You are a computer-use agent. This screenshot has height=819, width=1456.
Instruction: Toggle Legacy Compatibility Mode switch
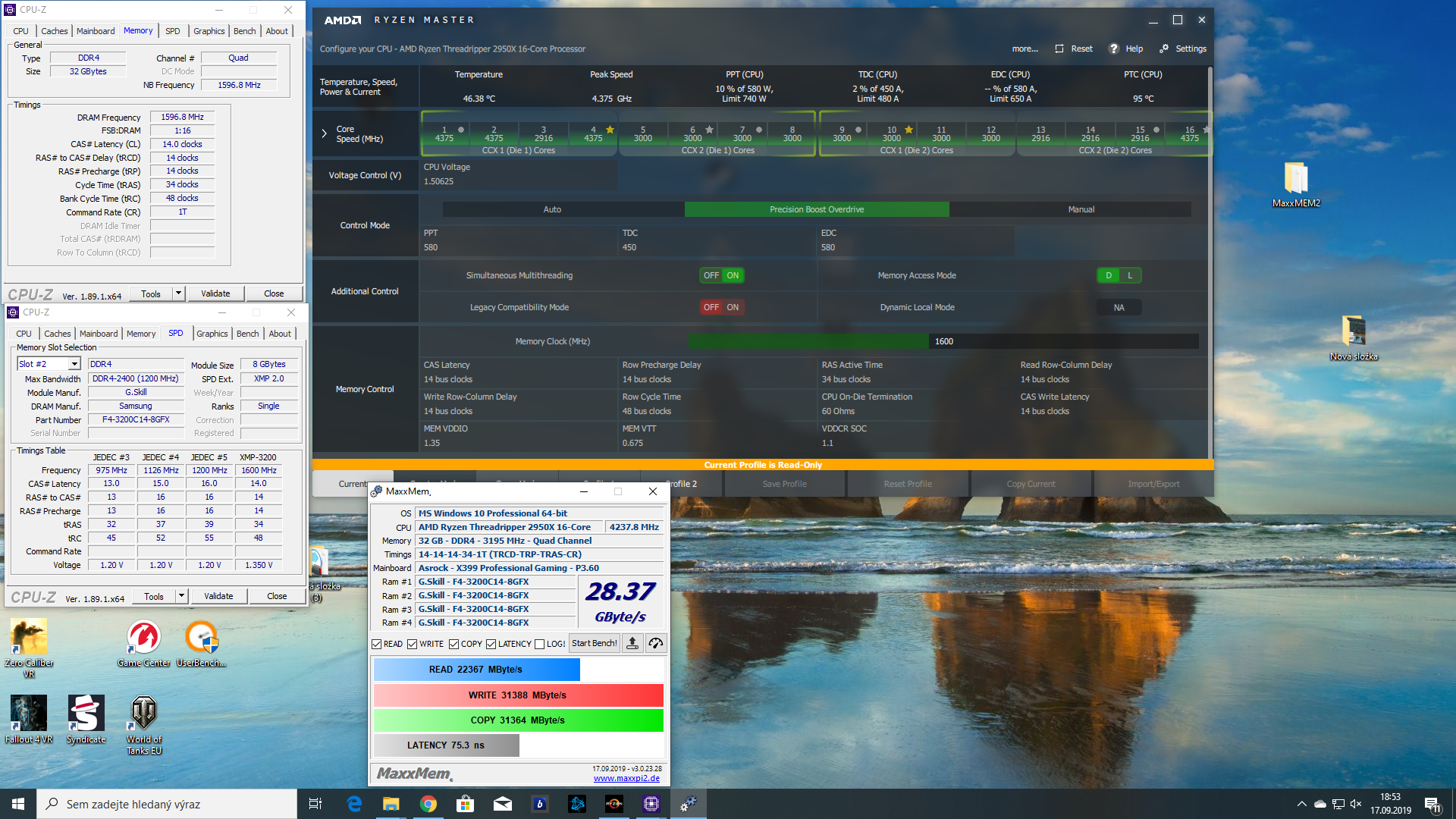721,307
